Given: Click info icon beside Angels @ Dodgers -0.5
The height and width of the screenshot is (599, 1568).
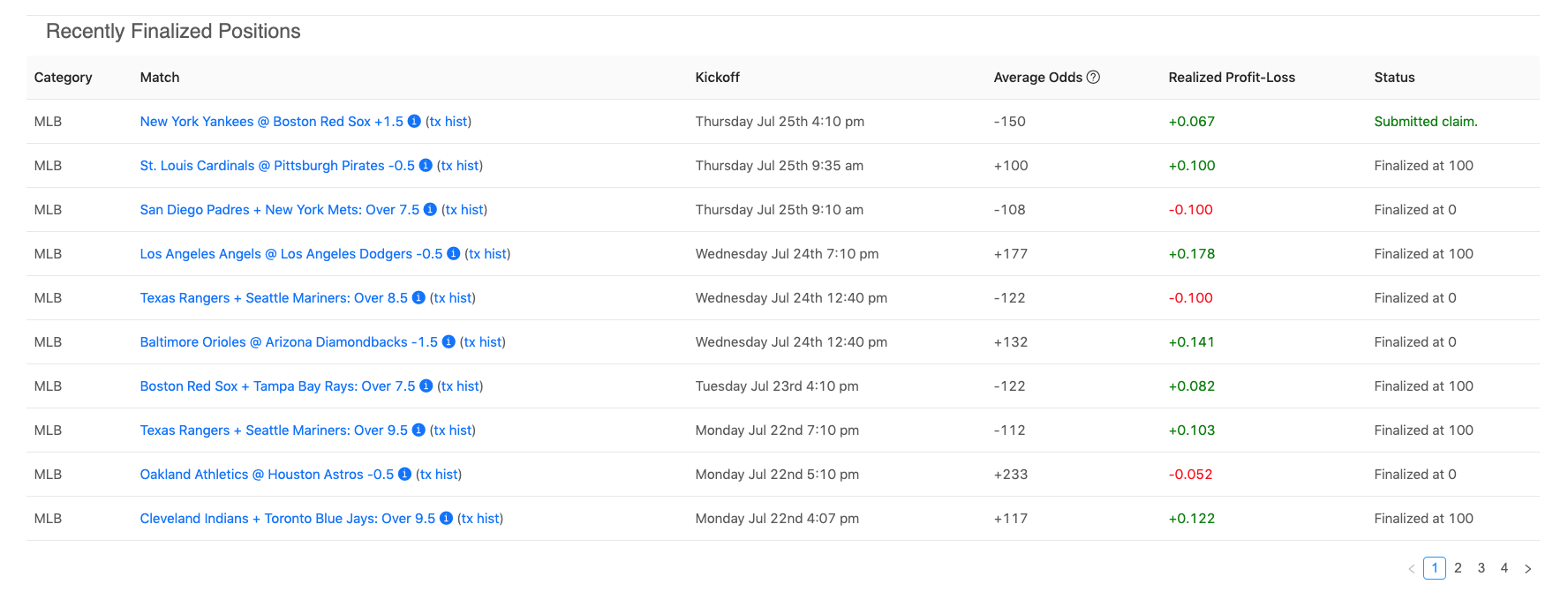Looking at the screenshot, I should (x=454, y=254).
